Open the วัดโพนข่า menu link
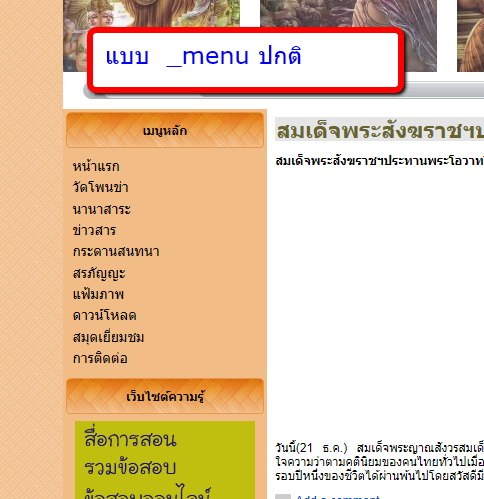Screen dimensions: 484x499 coord(100,187)
